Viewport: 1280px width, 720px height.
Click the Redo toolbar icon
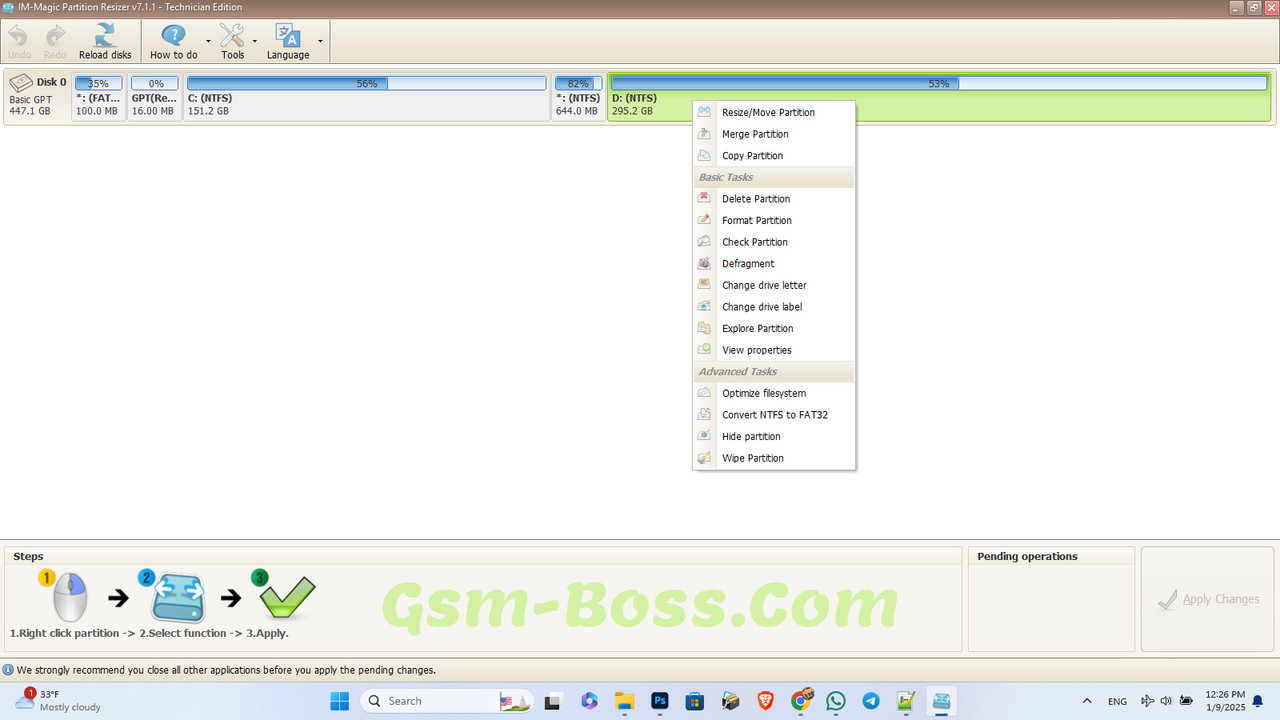coord(55,36)
